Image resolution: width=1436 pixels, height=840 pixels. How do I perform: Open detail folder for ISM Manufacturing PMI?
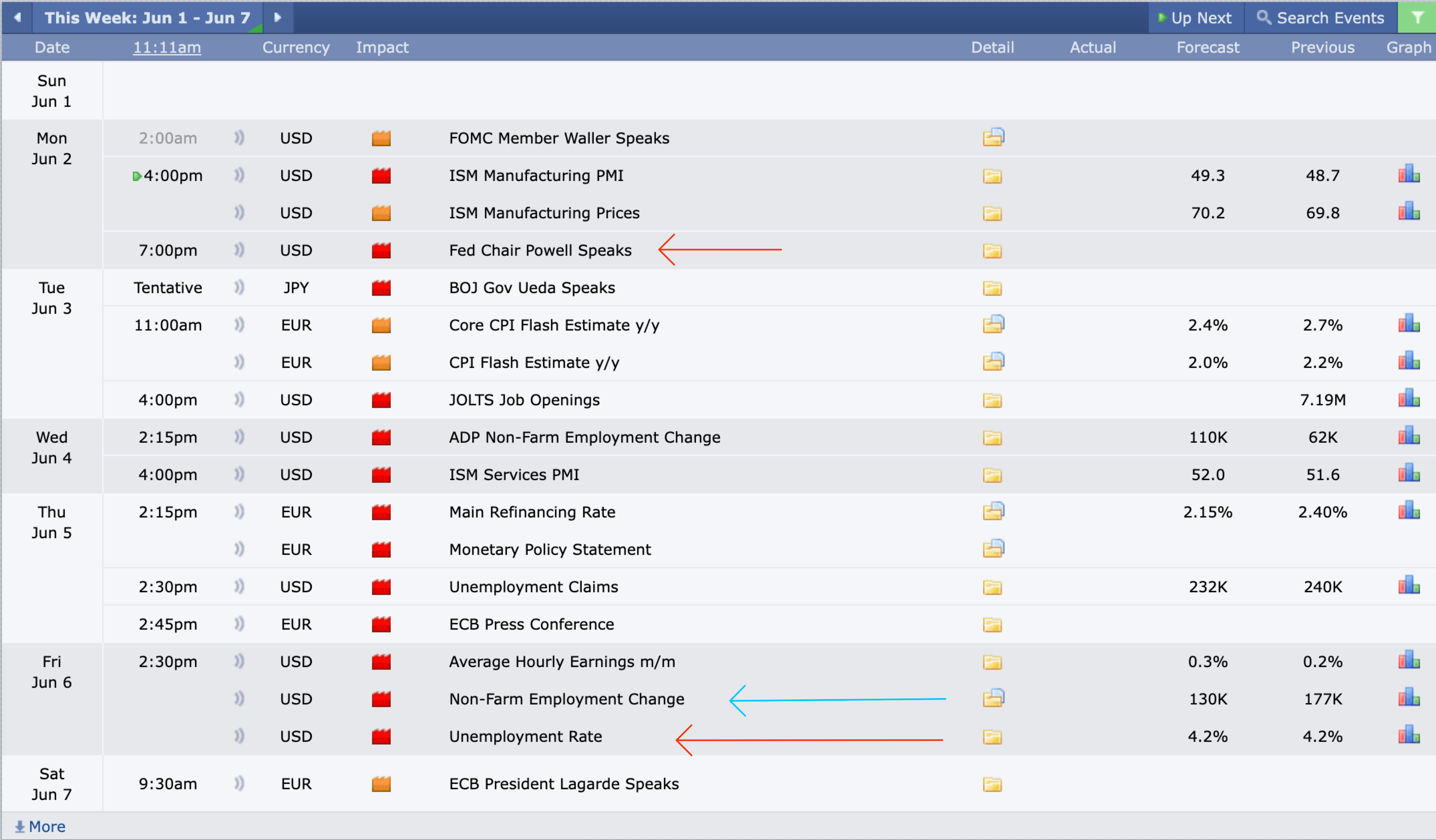click(992, 176)
